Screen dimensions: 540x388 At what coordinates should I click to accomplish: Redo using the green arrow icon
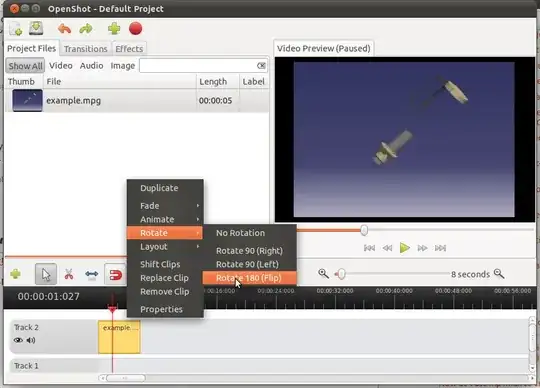[x=86, y=29]
